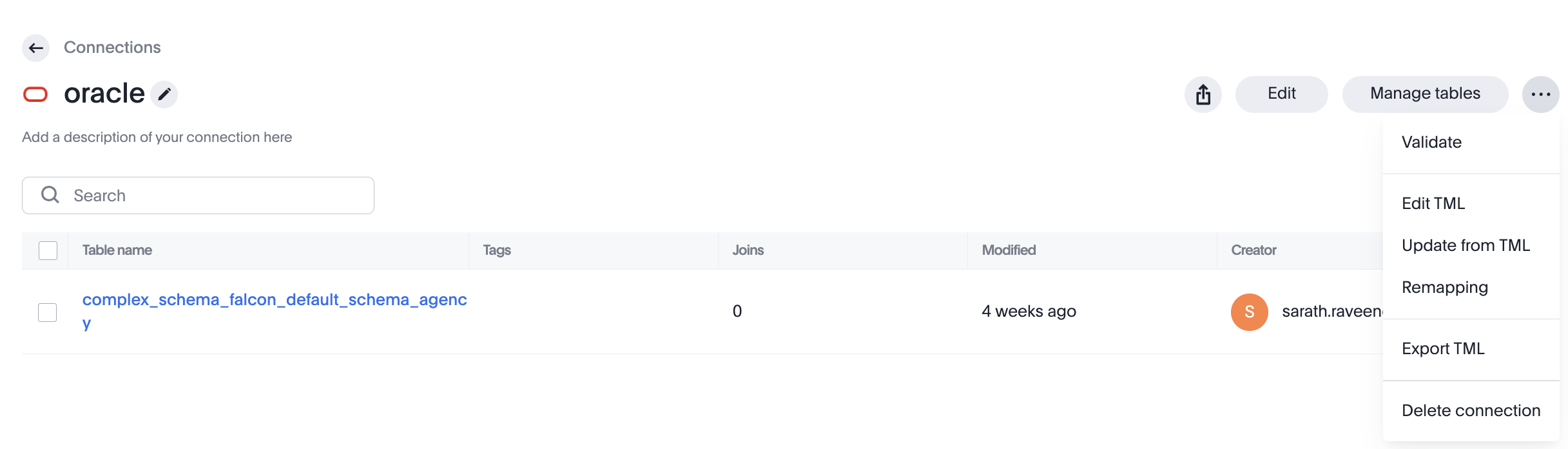Choose Update from TML option
This screenshot has width=1568, height=449.
point(1466,245)
